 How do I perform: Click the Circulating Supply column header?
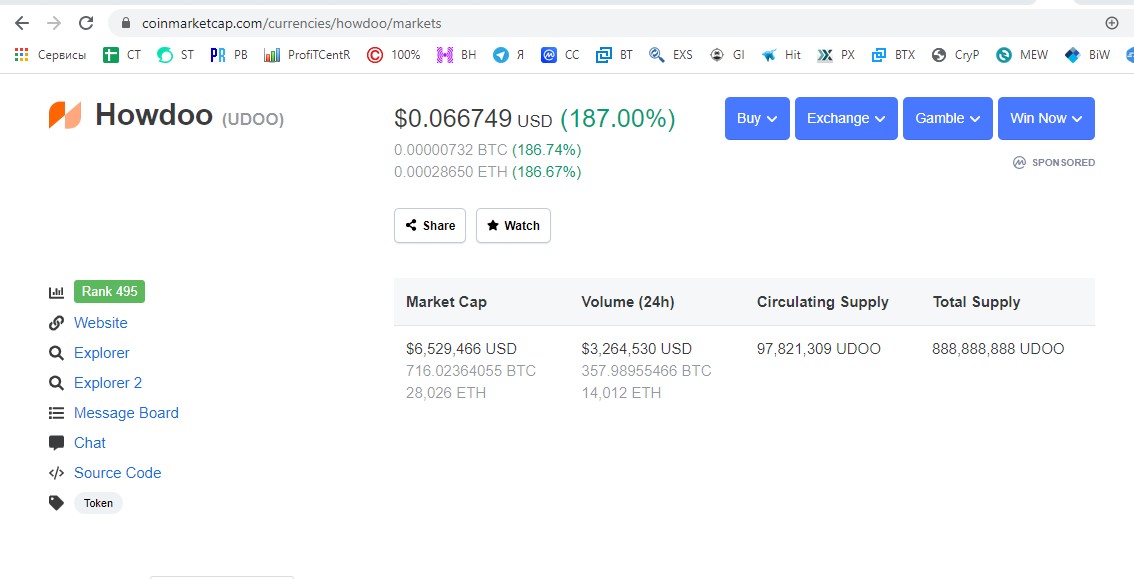[823, 302]
